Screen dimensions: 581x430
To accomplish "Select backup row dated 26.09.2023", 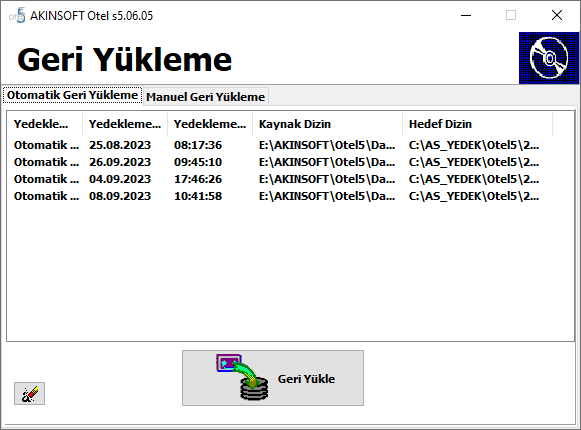I will tap(276, 162).
